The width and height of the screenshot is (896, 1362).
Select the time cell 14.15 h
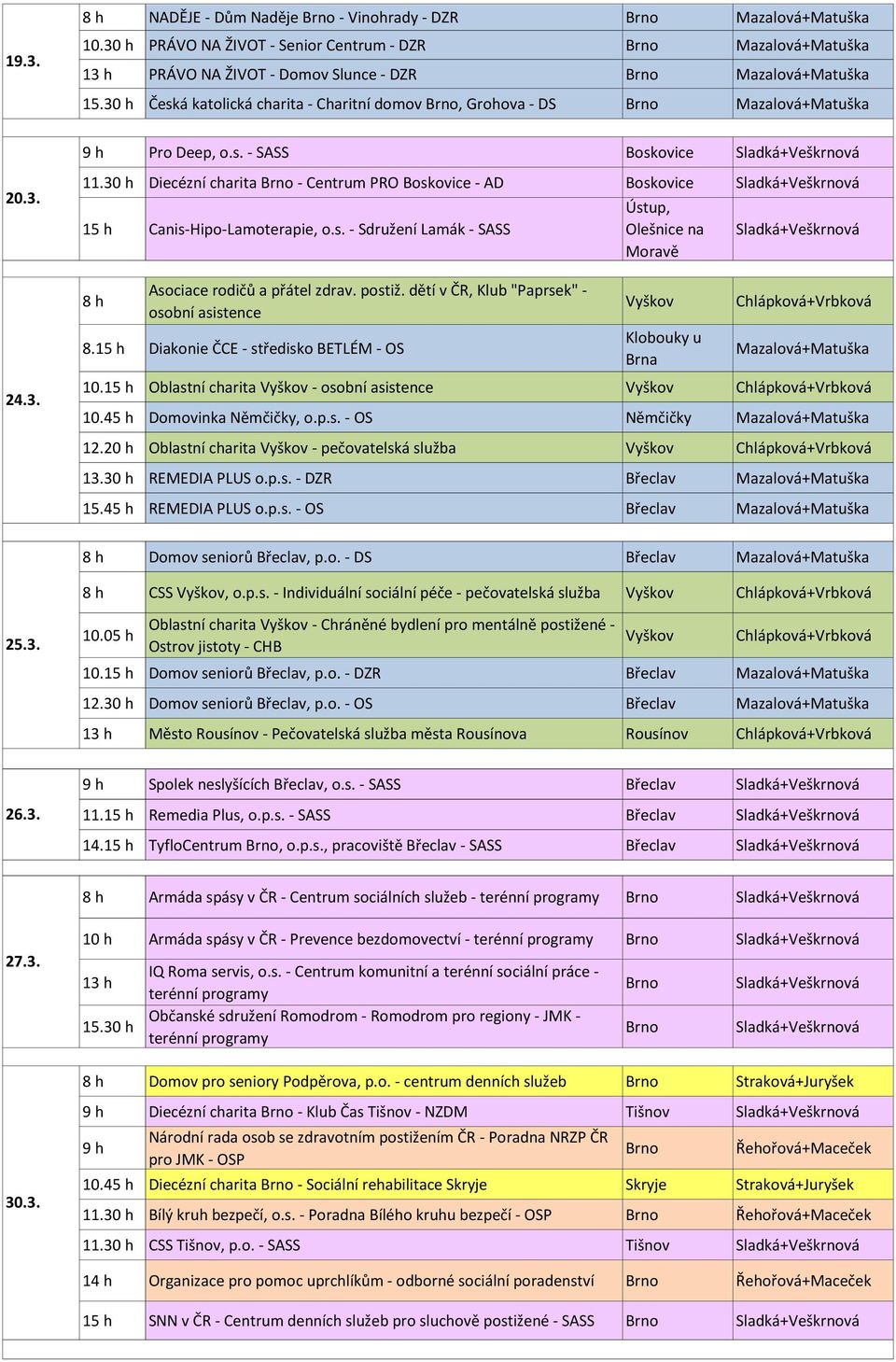(x=108, y=846)
